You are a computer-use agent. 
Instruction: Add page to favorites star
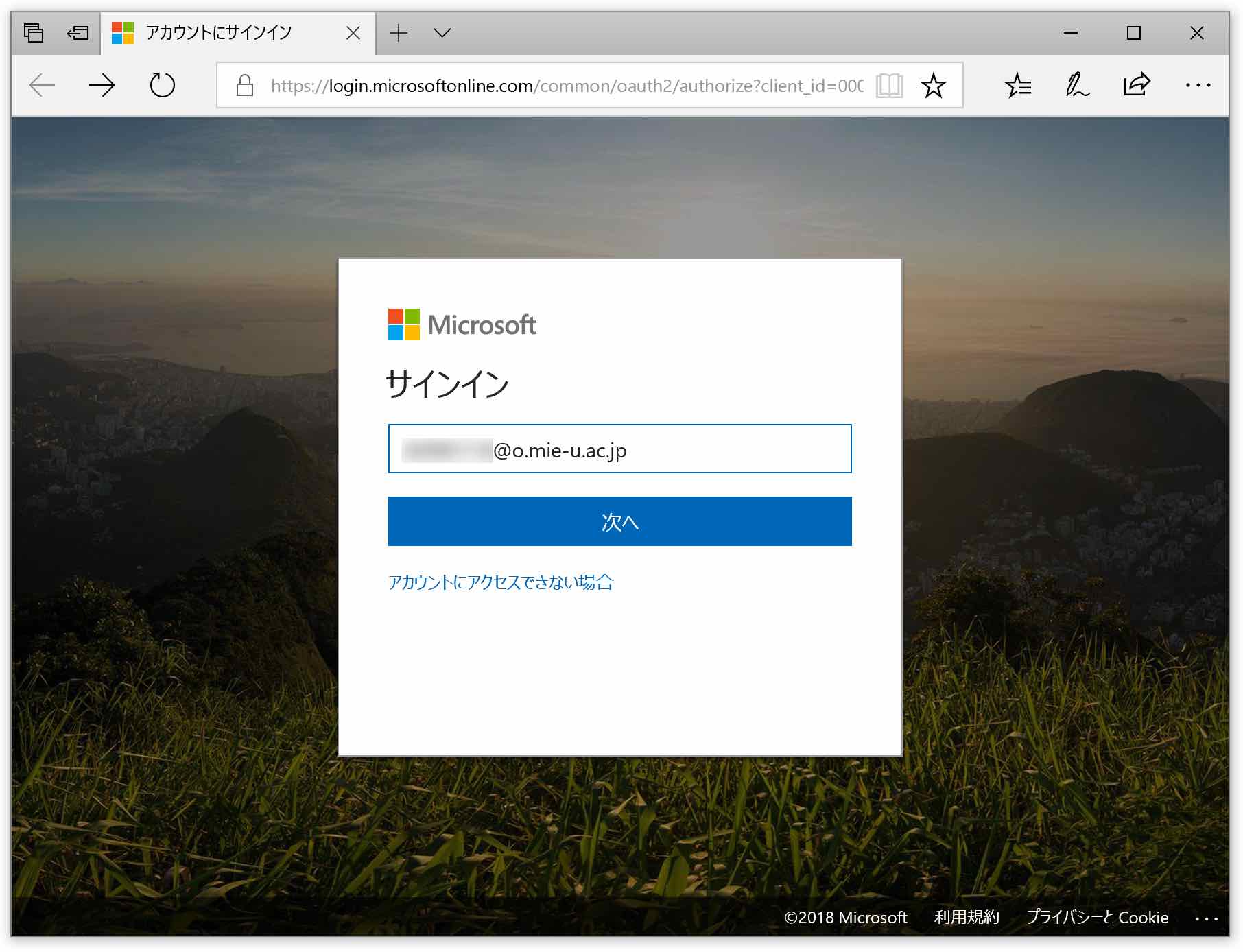(x=934, y=86)
